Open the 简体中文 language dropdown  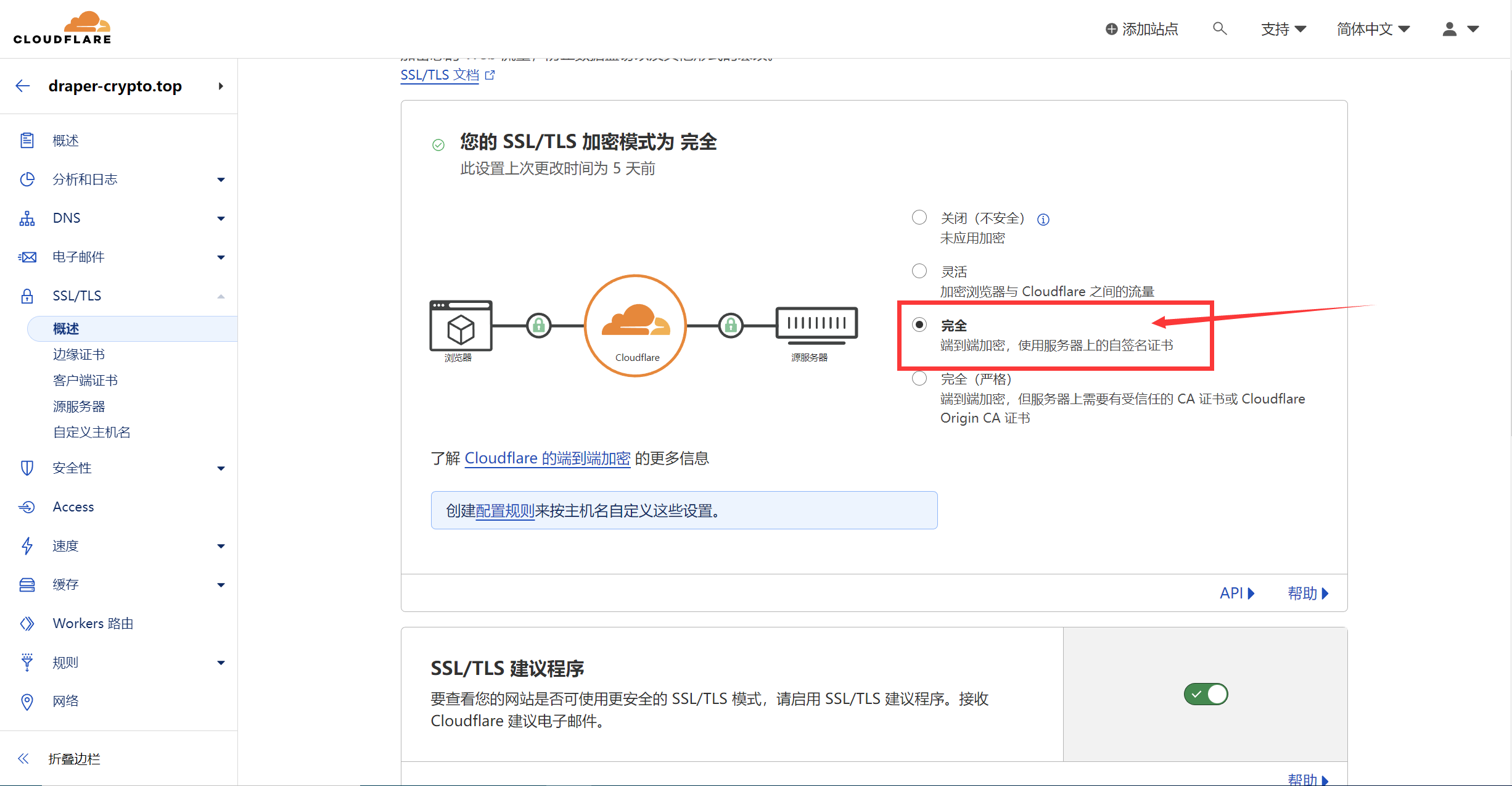[1373, 29]
